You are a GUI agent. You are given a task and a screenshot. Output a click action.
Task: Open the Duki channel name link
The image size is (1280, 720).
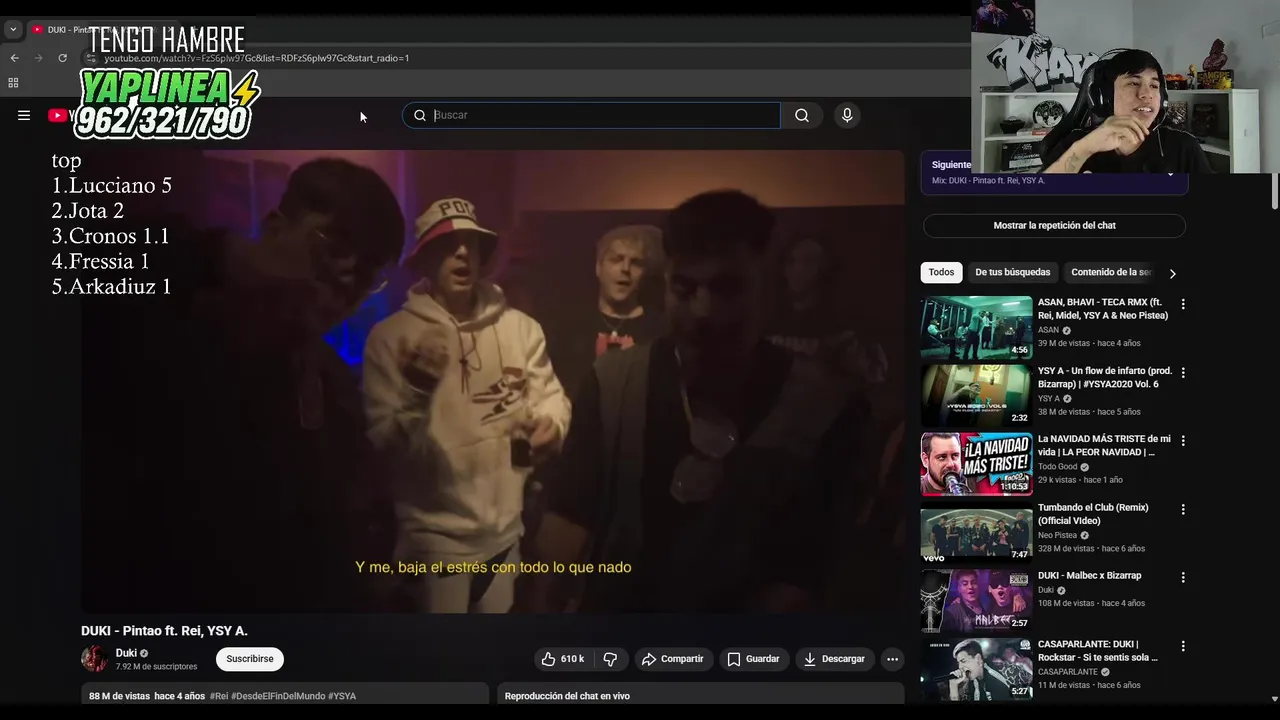coord(126,653)
